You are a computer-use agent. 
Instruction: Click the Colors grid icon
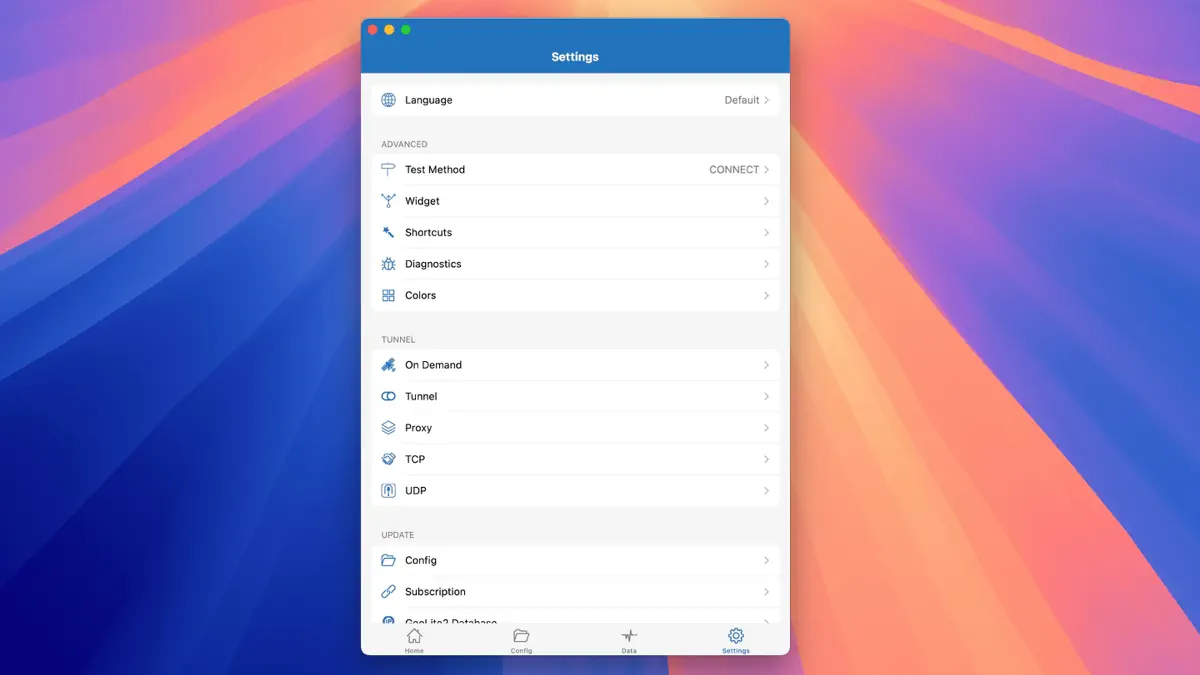point(388,296)
